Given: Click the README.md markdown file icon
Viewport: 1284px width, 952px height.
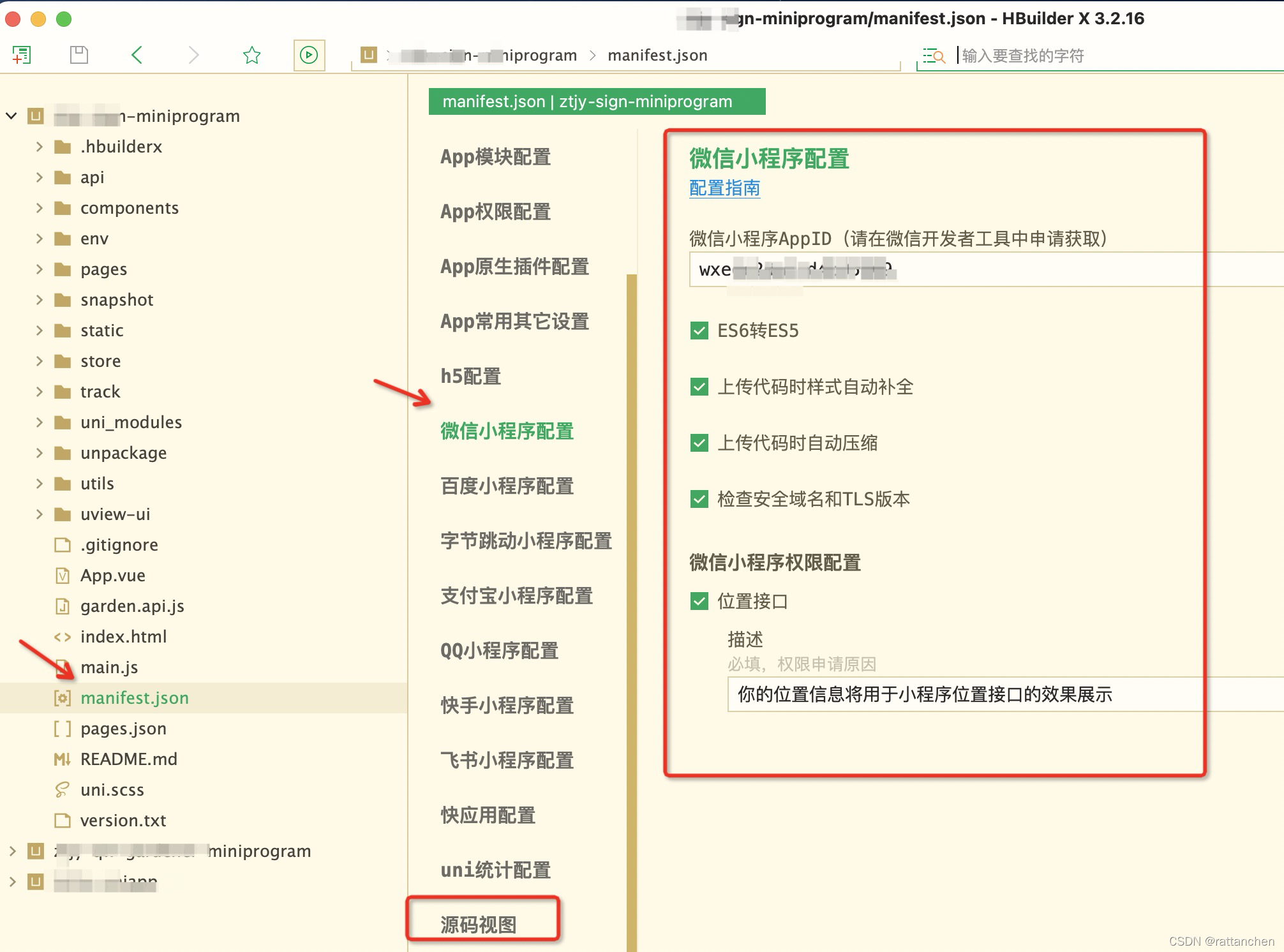Looking at the screenshot, I should click(63, 760).
